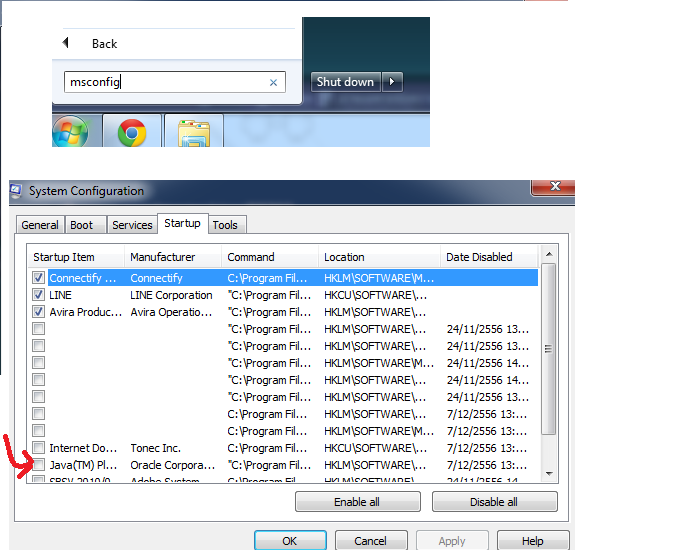
Task: Click Disable all button
Action: pyautogui.click(x=494, y=502)
